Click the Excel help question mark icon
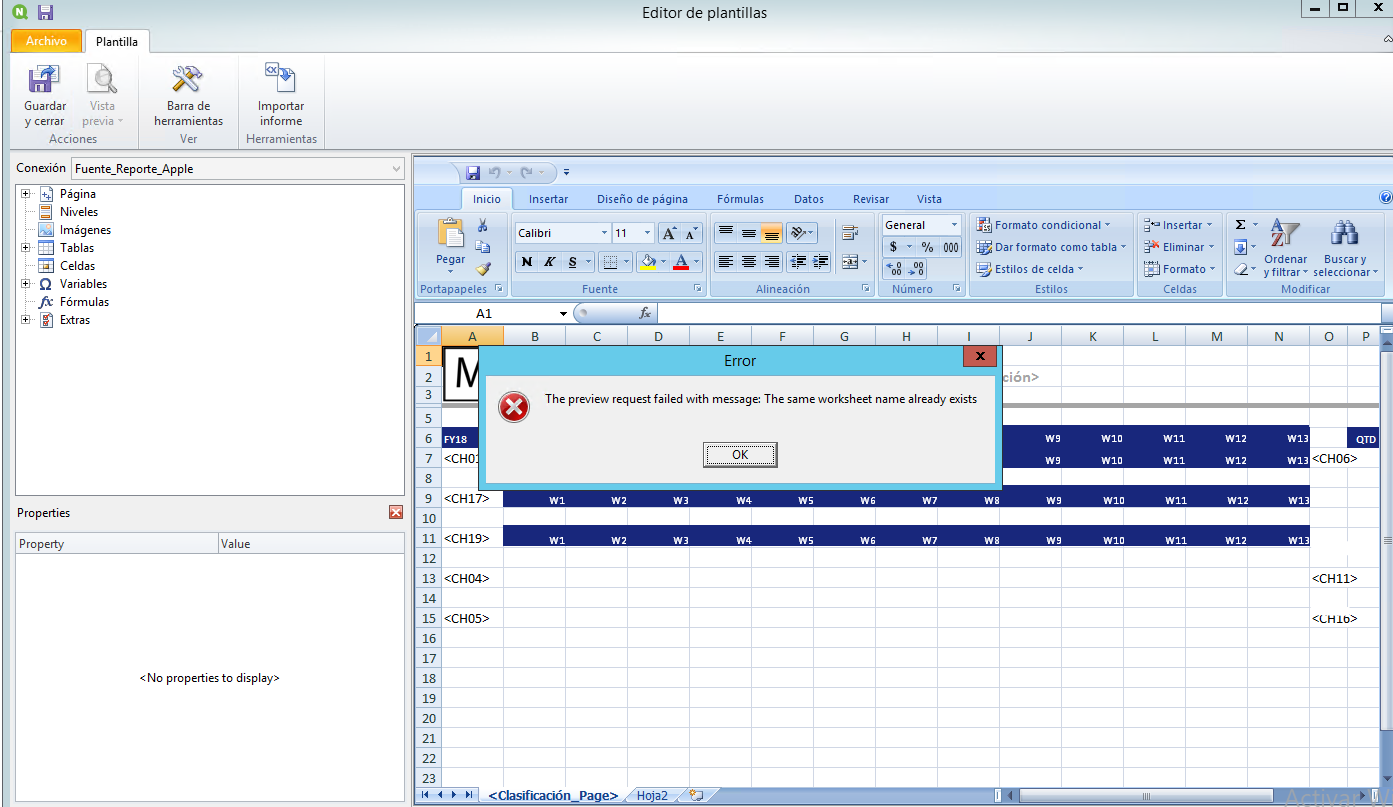 coord(1385,198)
